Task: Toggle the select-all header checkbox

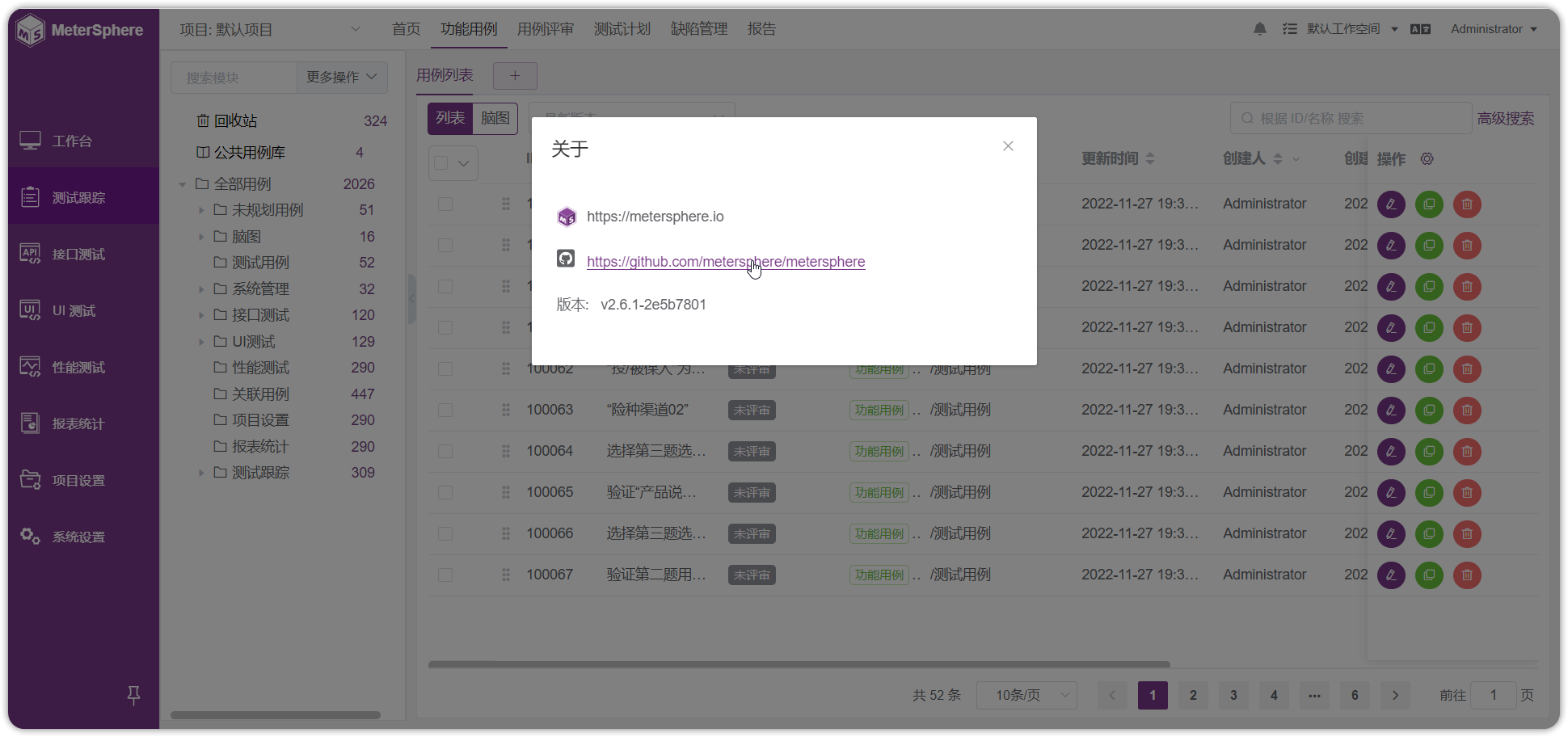Action: (x=441, y=163)
